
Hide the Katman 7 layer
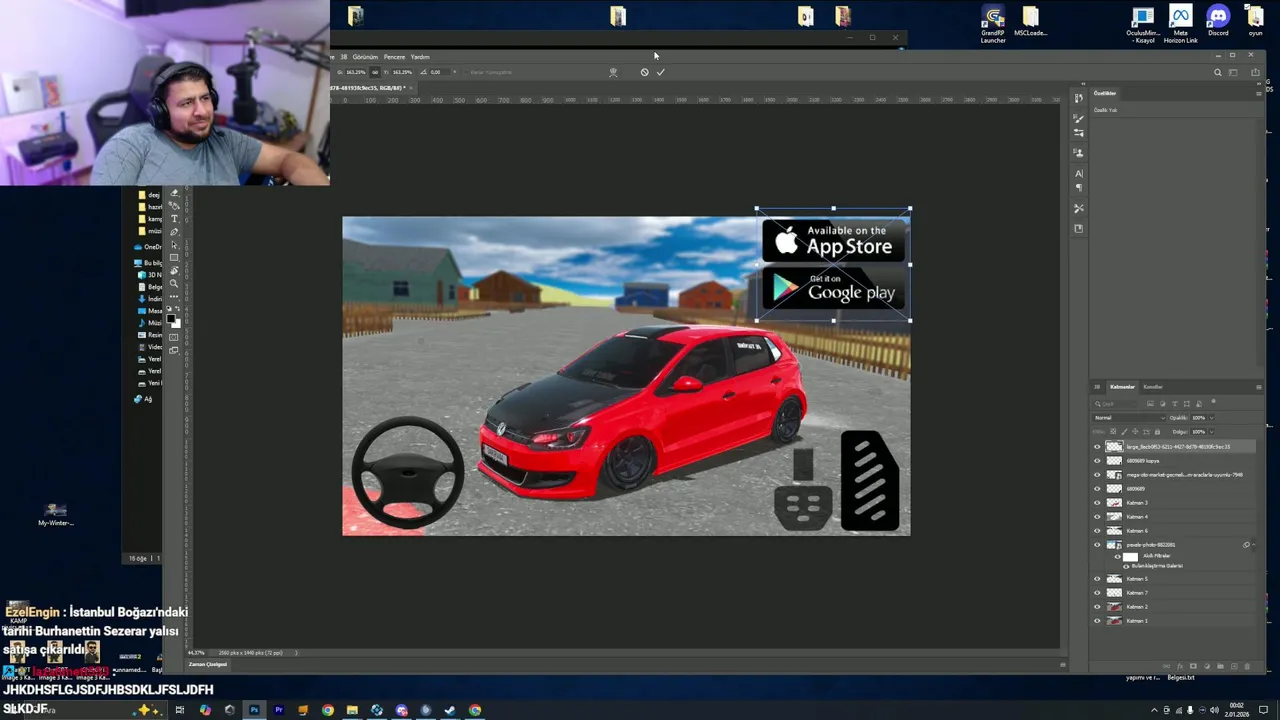(1097, 593)
